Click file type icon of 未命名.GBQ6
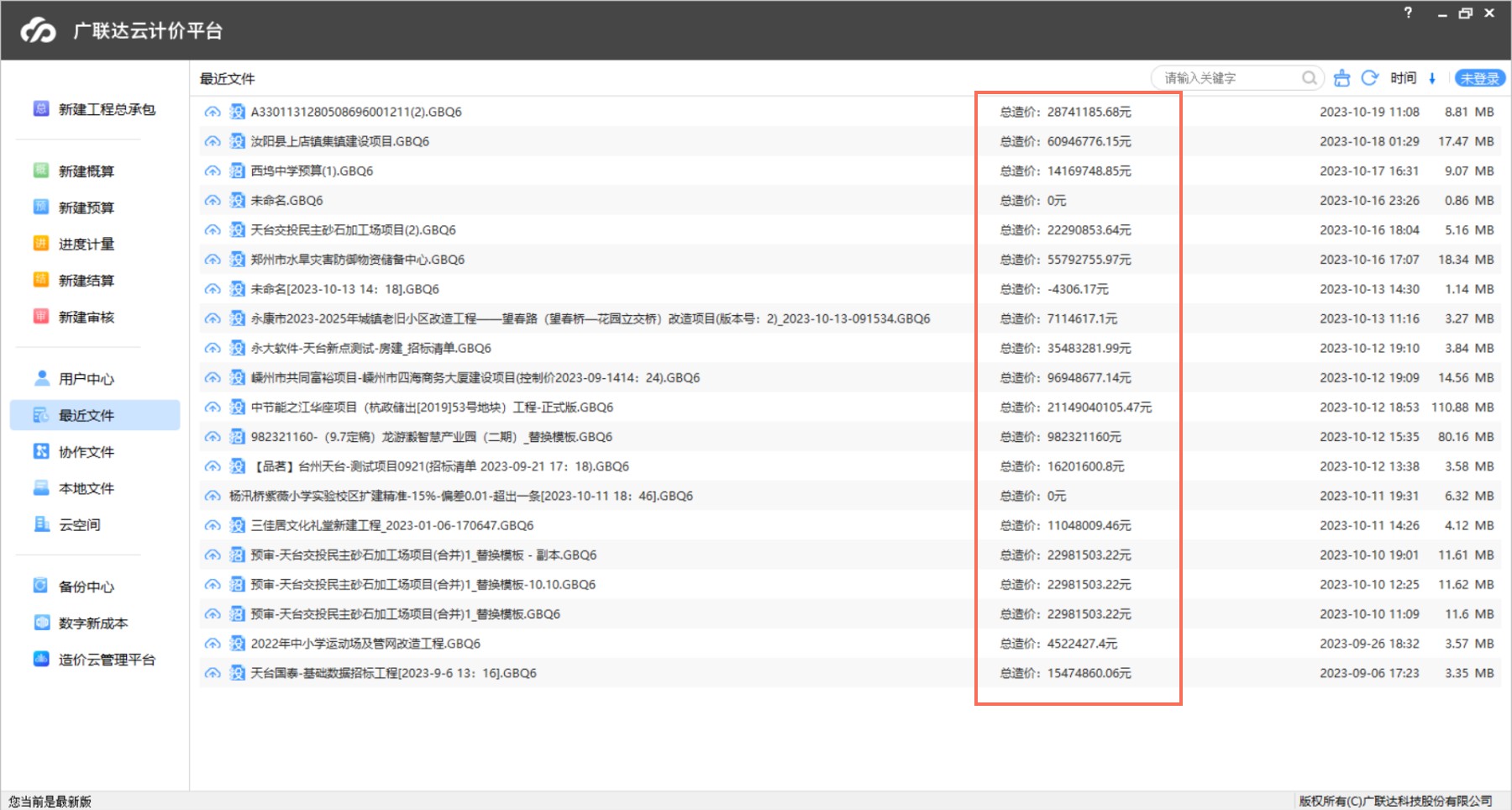 pyautogui.click(x=238, y=200)
